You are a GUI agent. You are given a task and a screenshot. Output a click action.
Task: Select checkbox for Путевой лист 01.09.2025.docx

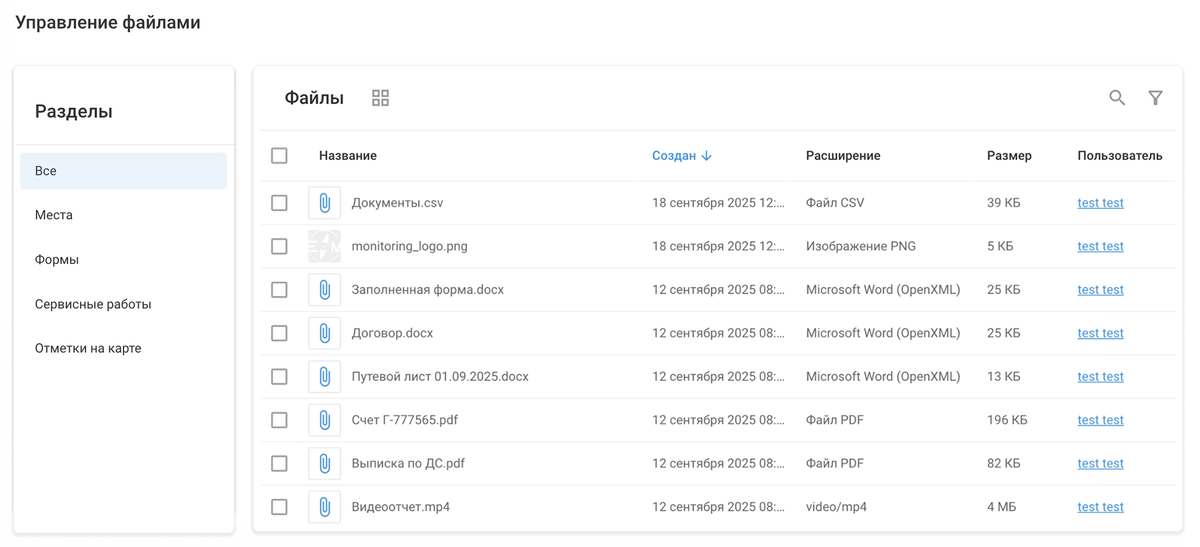point(279,377)
